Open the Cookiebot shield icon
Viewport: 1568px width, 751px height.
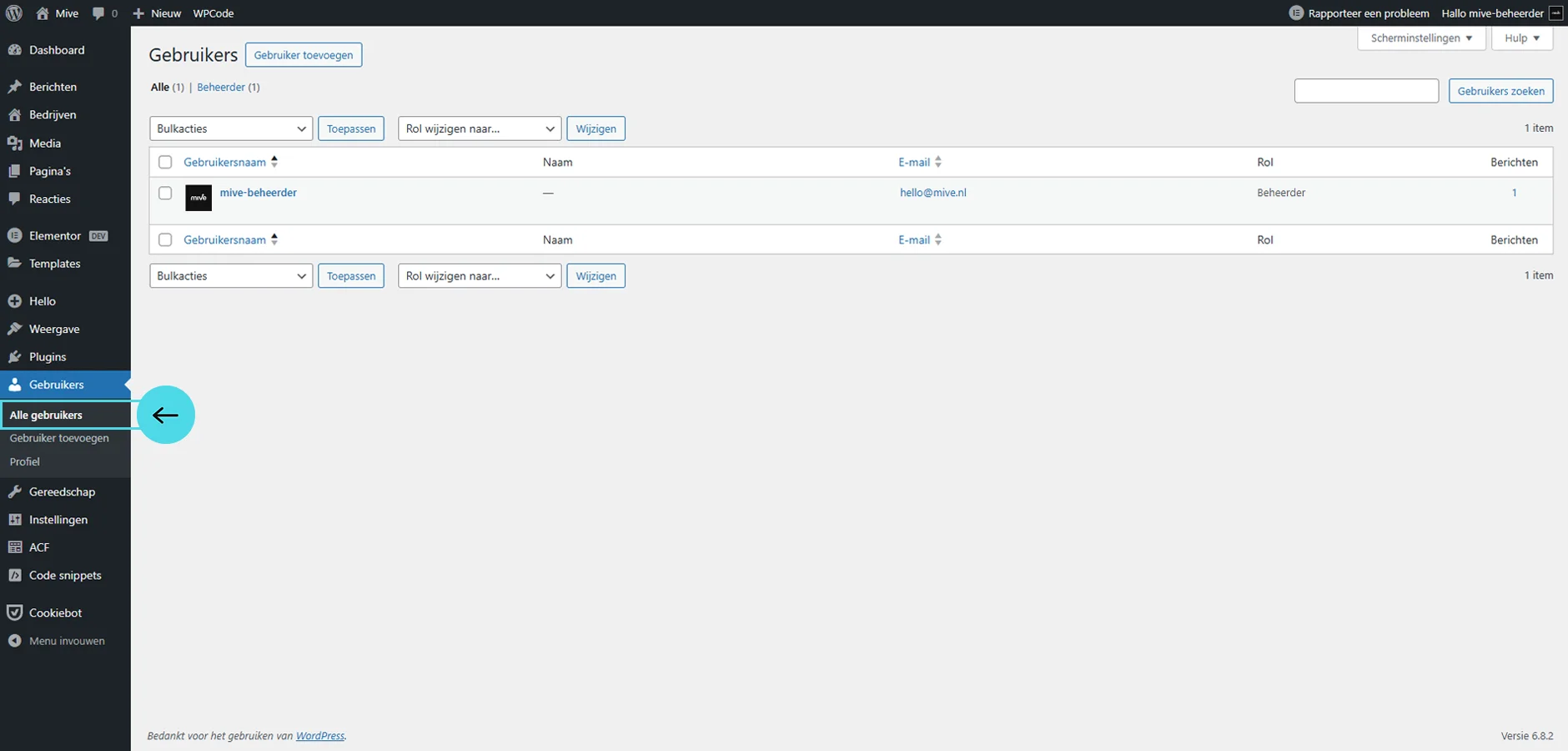point(14,612)
